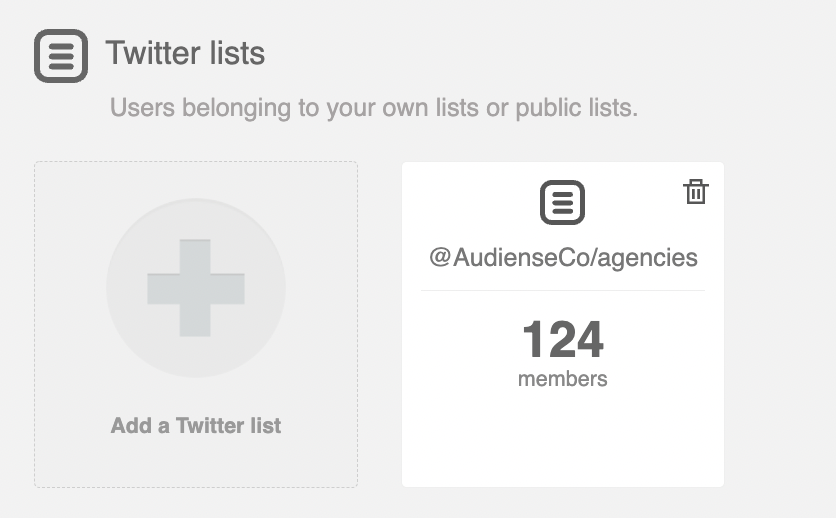Delete the @AudienseCo/agencies list with trash icon
Viewport: 836px width, 518px height.
[x=696, y=191]
